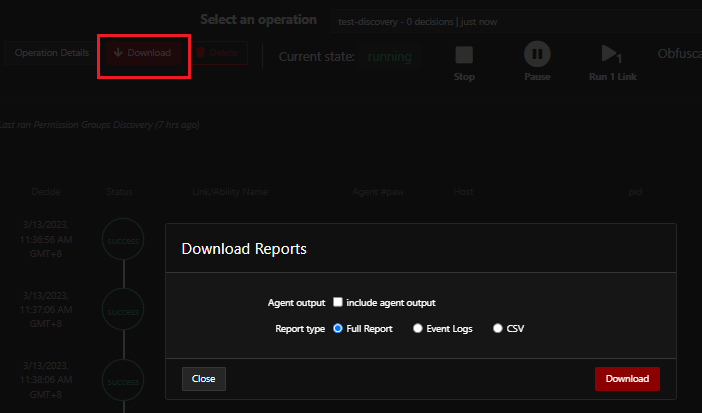Click the Decide column header

(x=46, y=192)
